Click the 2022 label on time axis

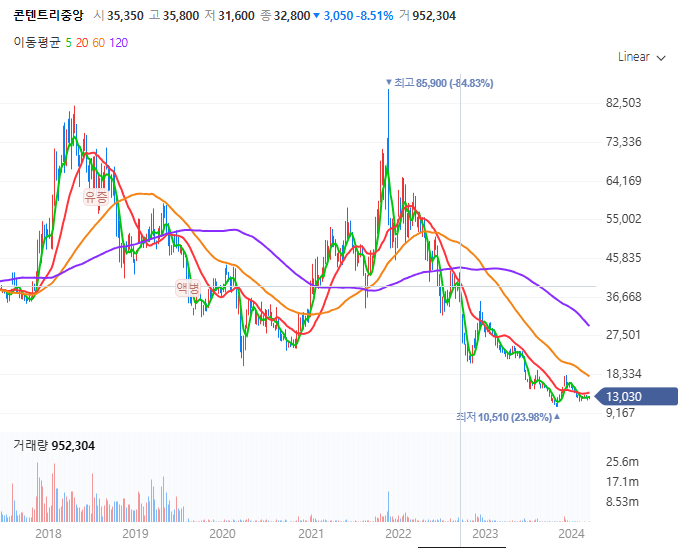pyautogui.click(x=398, y=534)
